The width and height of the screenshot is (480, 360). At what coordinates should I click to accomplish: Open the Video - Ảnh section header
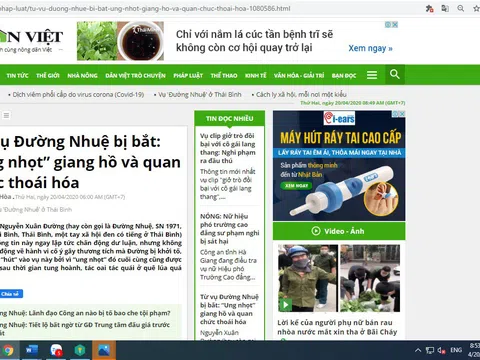pos(339,231)
